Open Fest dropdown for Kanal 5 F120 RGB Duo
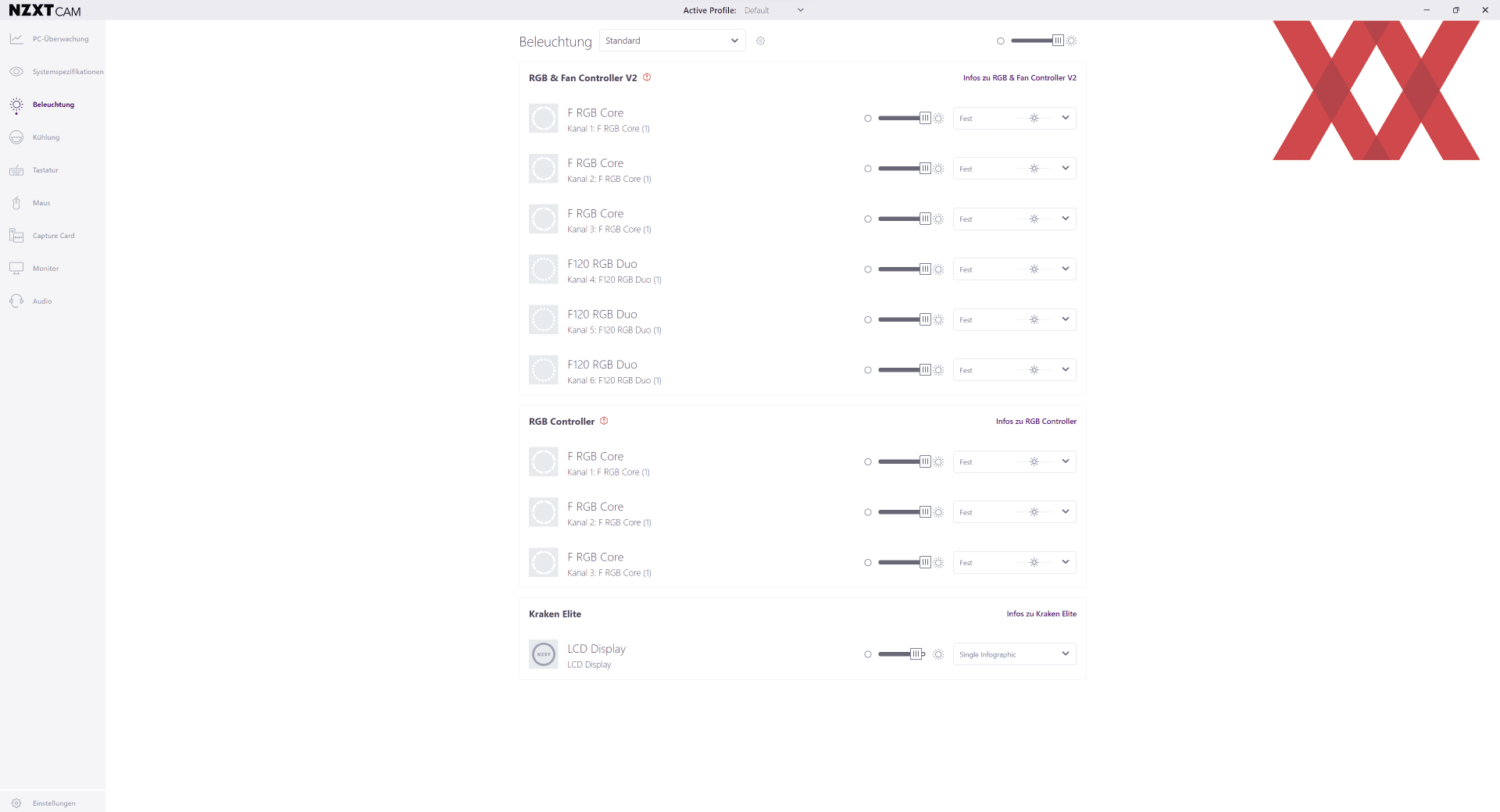1500x812 pixels. 1014,320
